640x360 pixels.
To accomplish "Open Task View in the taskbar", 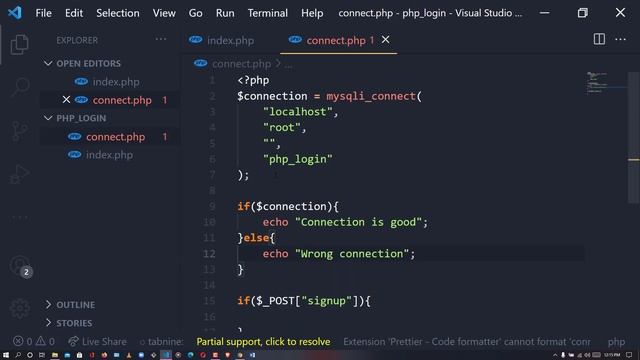I will pos(42,355).
